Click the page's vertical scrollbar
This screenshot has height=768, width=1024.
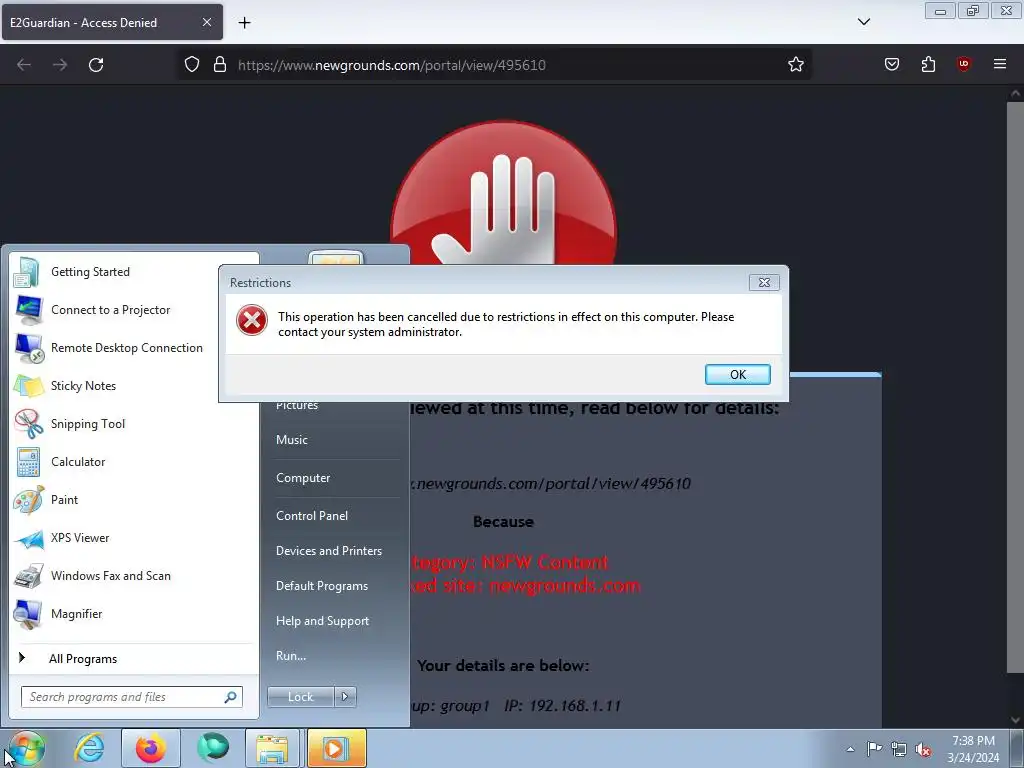click(1016, 385)
